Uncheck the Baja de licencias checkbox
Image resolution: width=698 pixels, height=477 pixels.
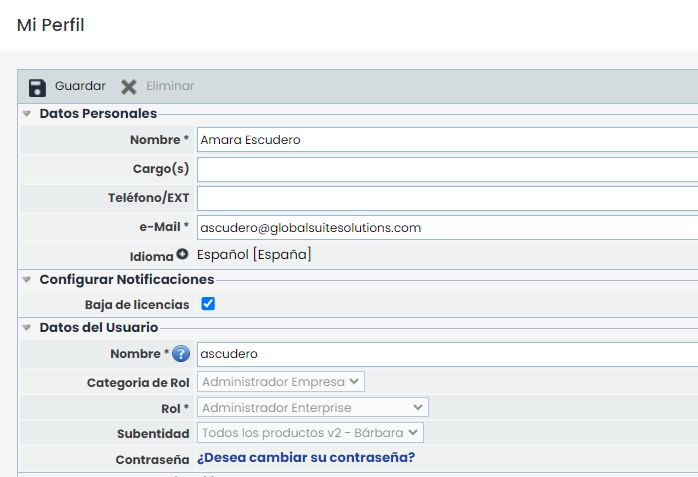(208, 303)
